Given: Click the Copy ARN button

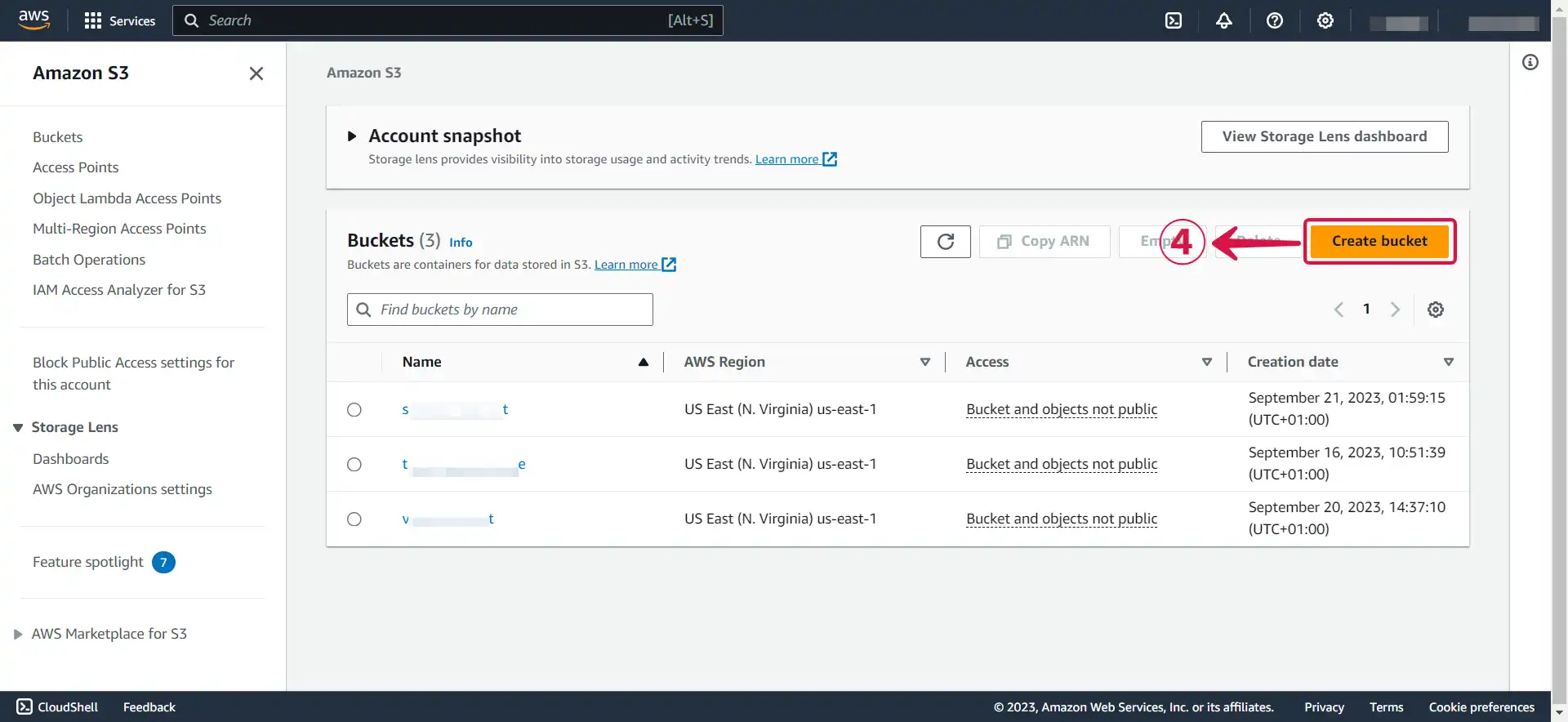Looking at the screenshot, I should pyautogui.click(x=1045, y=242).
